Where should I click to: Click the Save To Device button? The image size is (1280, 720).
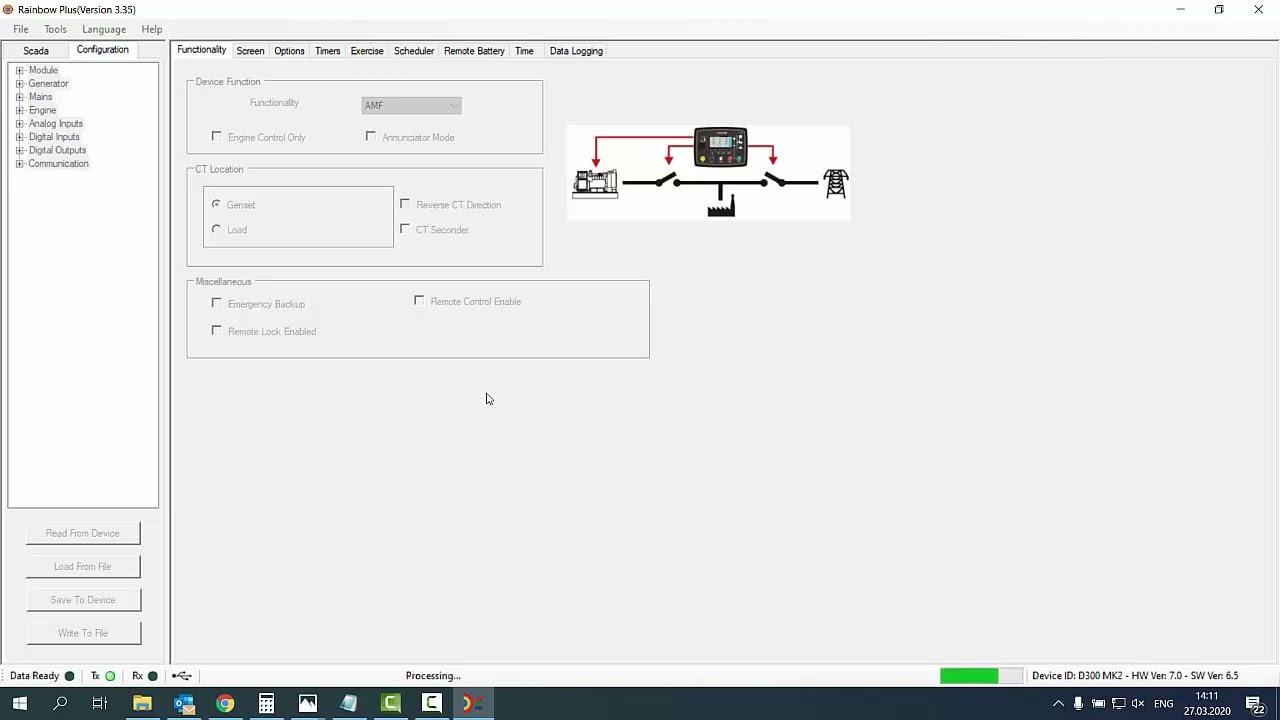coord(83,600)
